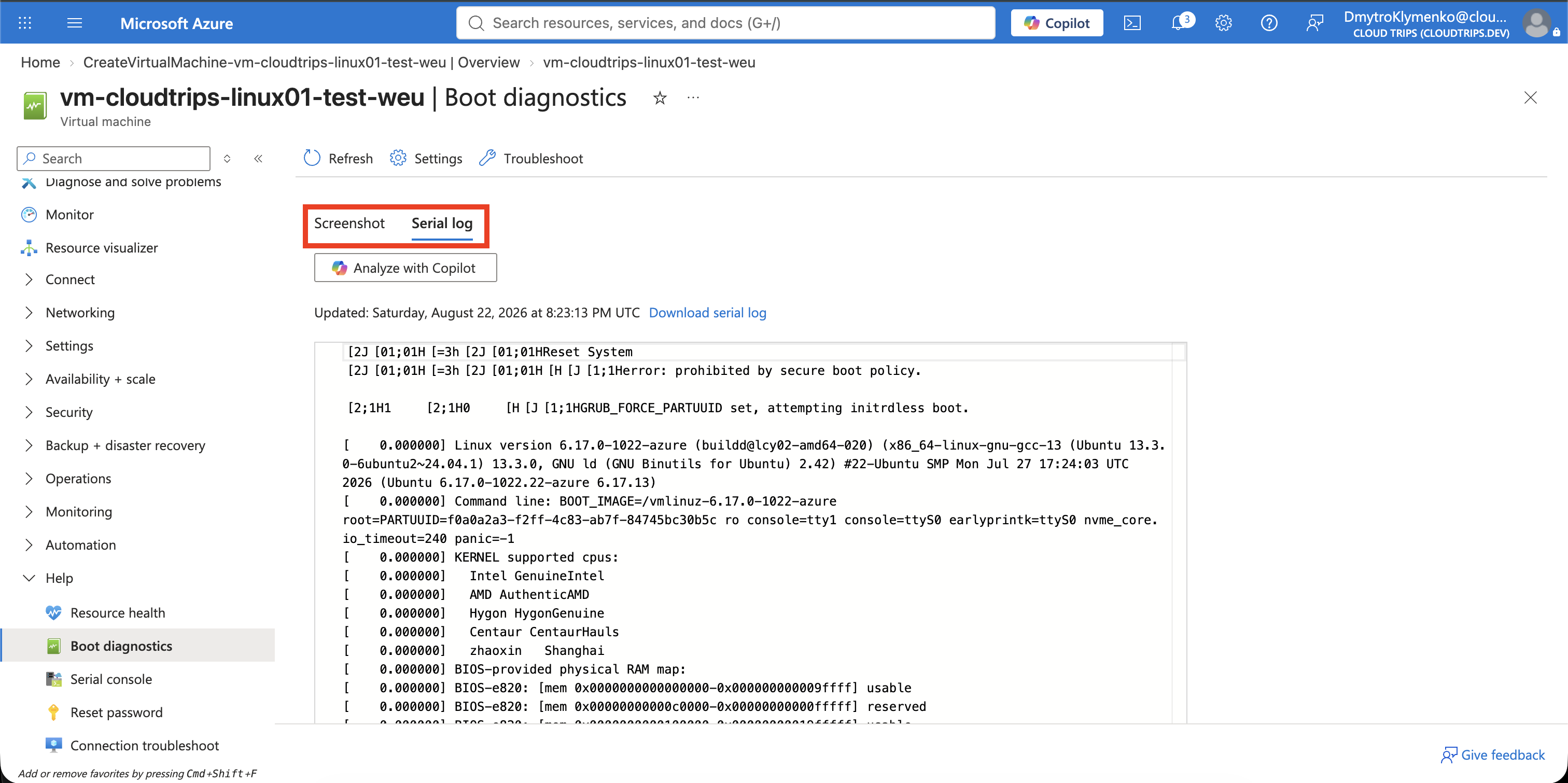The image size is (1568, 783).
Task: Open Microsoft Azure home title
Action: coord(176,23)
